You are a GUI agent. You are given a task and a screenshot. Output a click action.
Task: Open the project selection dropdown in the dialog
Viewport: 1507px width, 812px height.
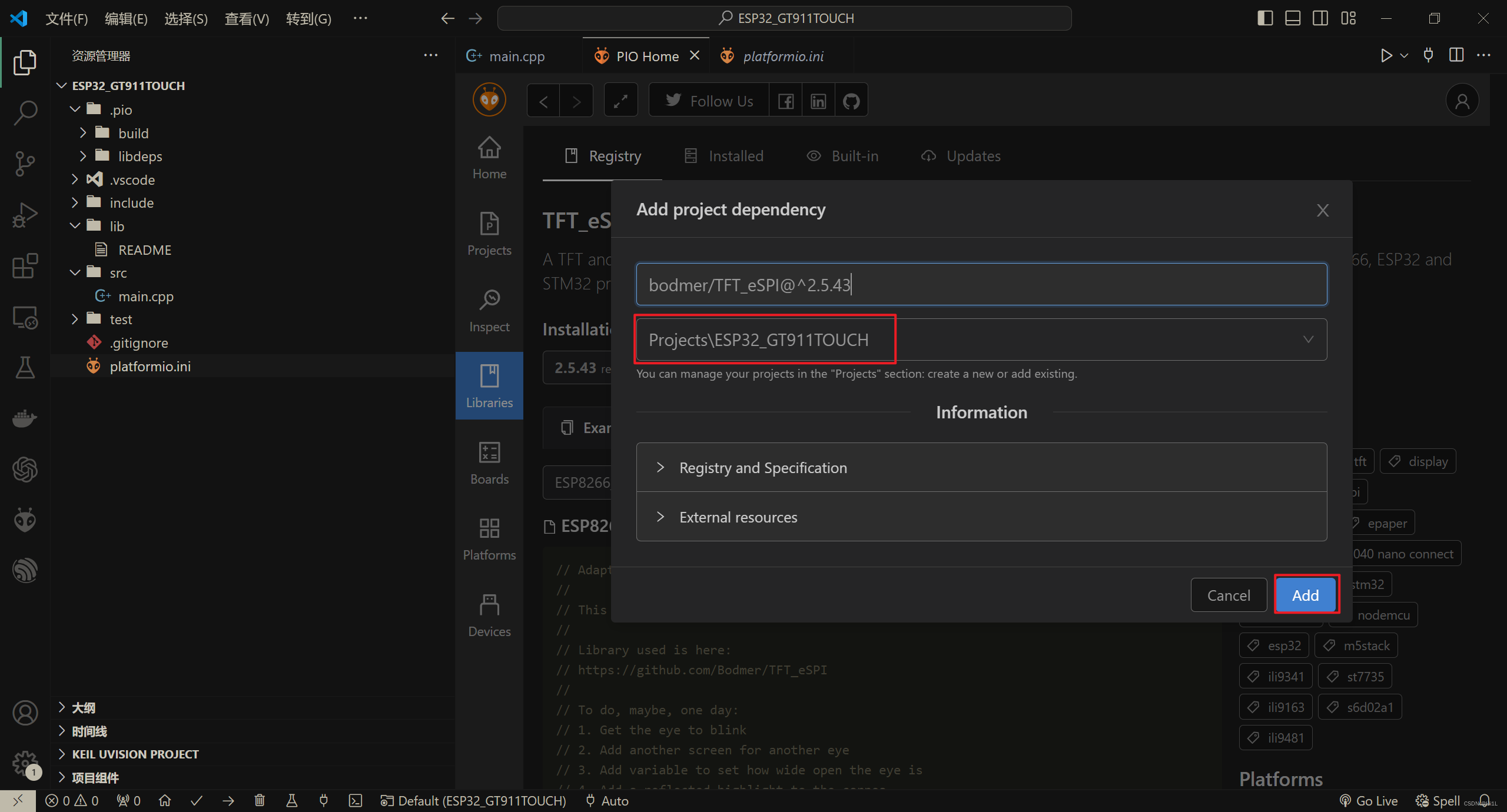(981, 340)
